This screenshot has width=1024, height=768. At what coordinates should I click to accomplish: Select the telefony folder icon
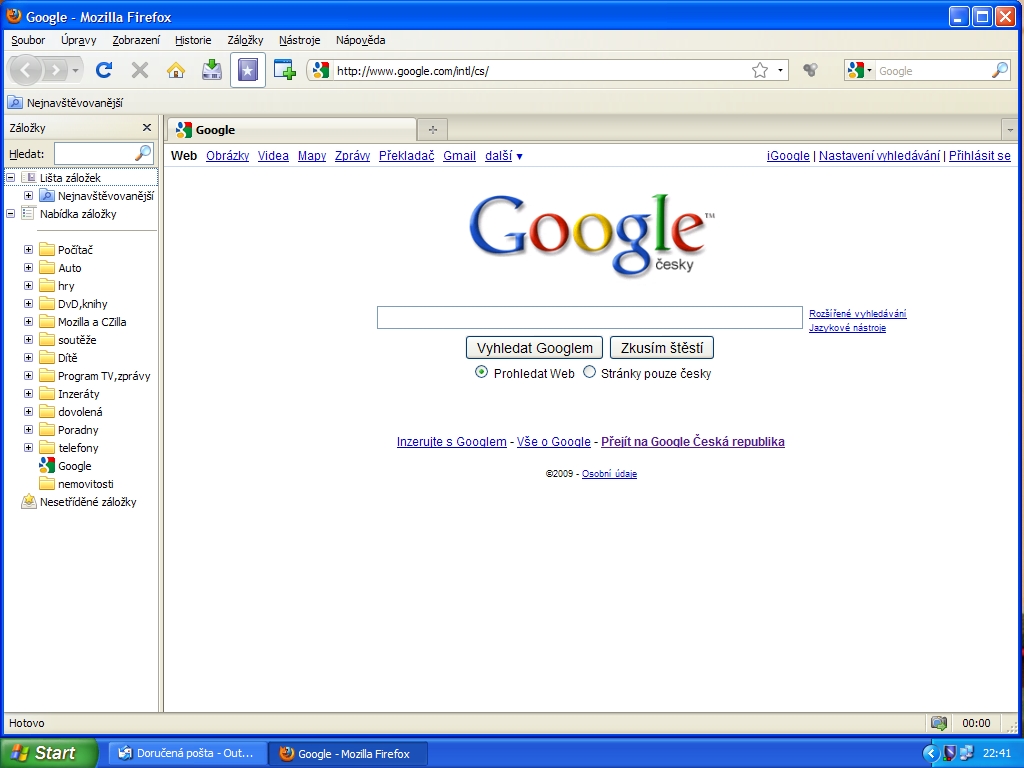46,447
